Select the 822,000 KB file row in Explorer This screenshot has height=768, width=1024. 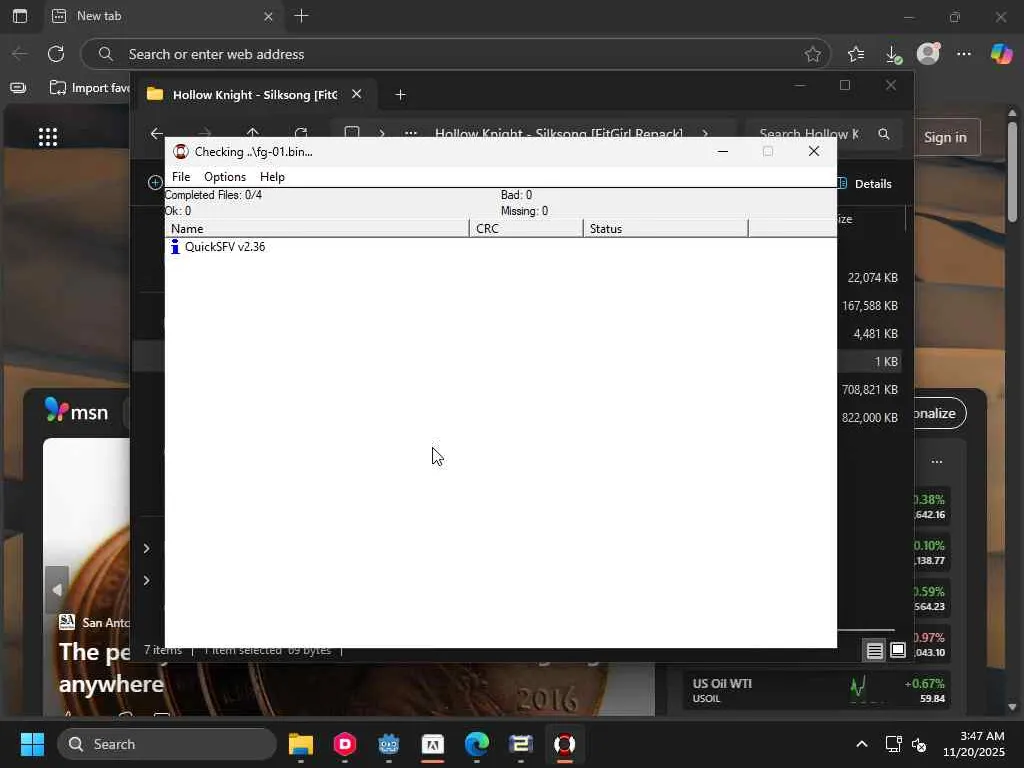click(x=870, y=418)
